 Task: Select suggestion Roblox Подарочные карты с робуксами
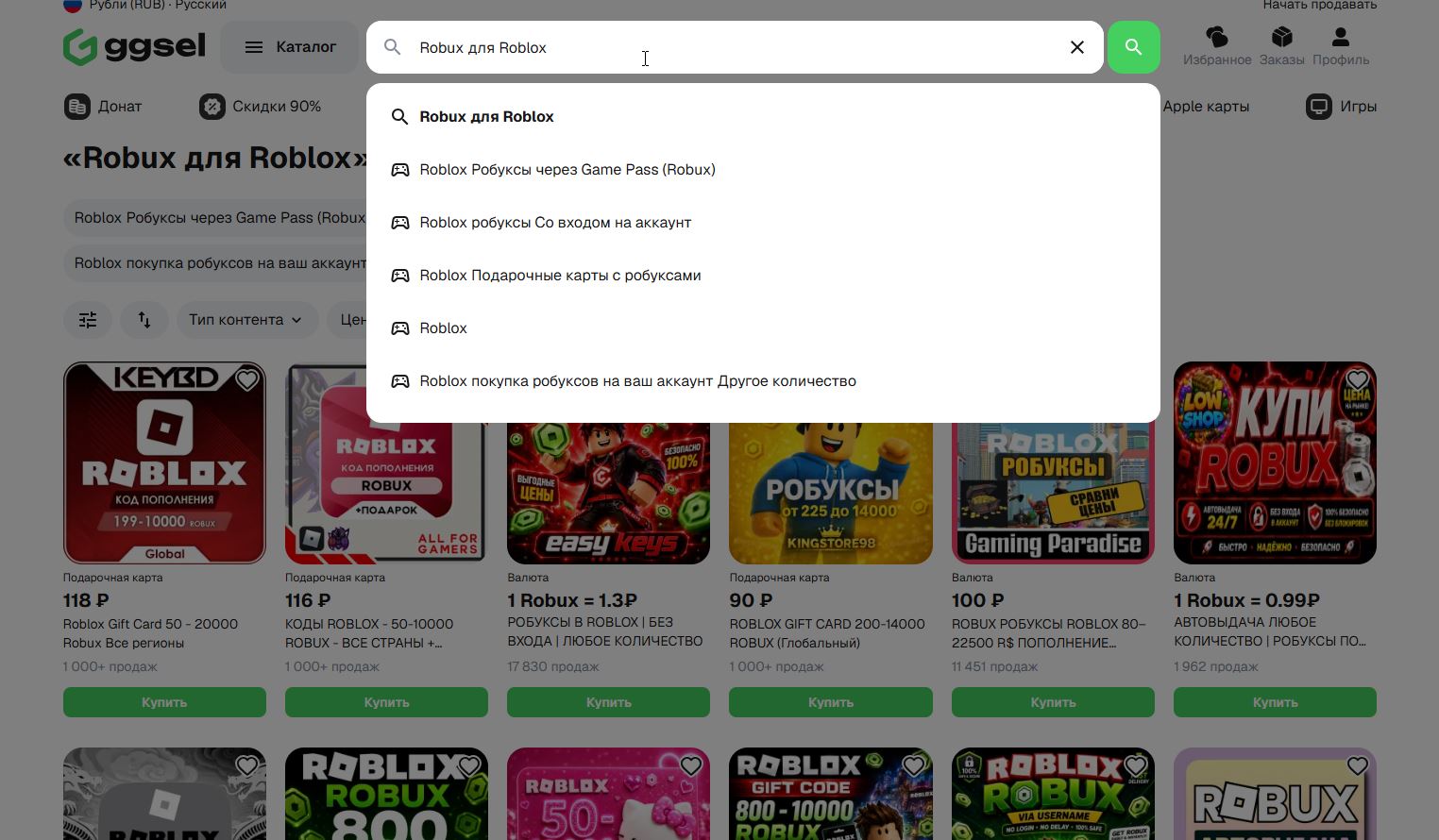tap(763, 276)
